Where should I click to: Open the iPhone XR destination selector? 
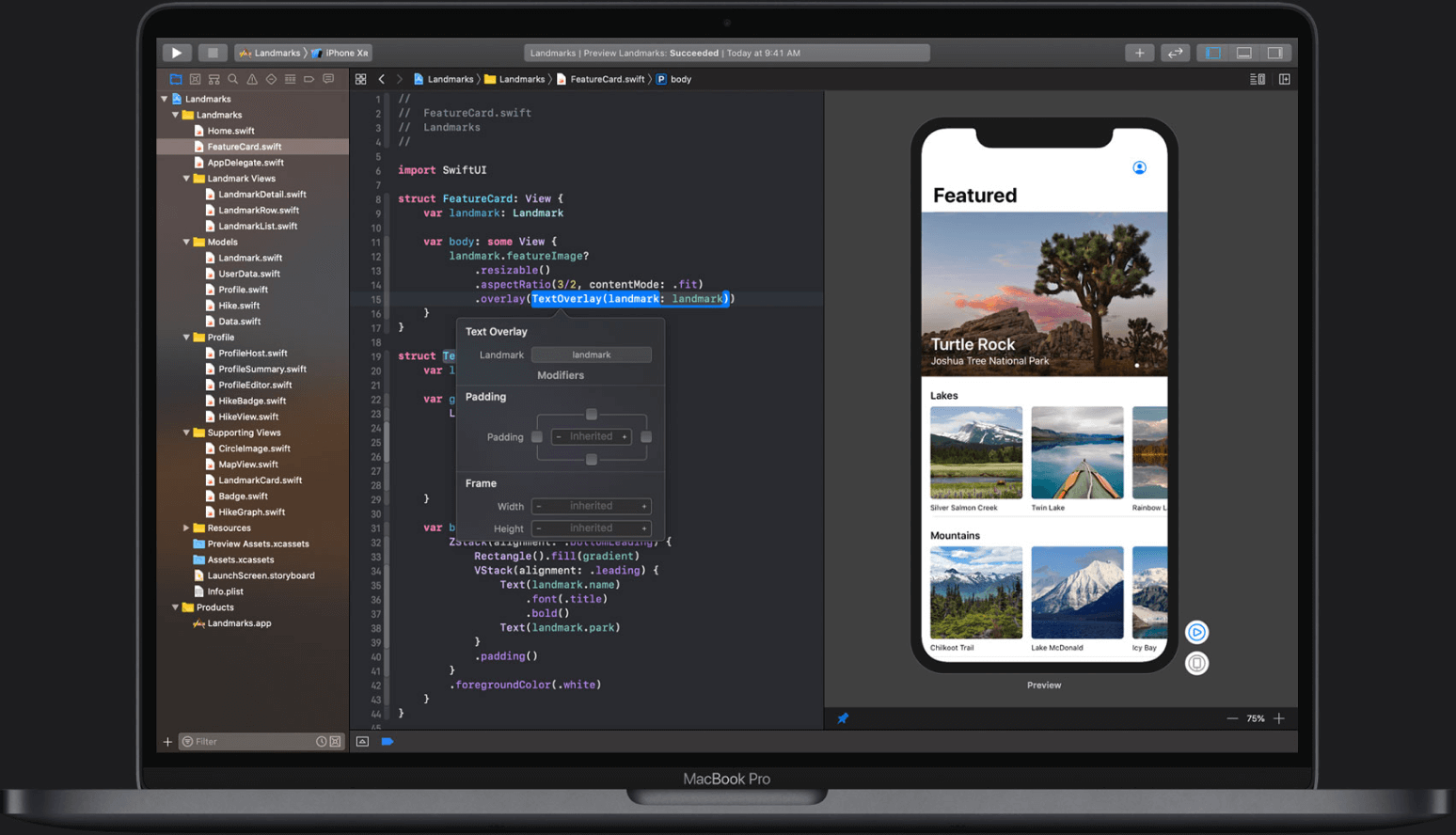point(344,53)
